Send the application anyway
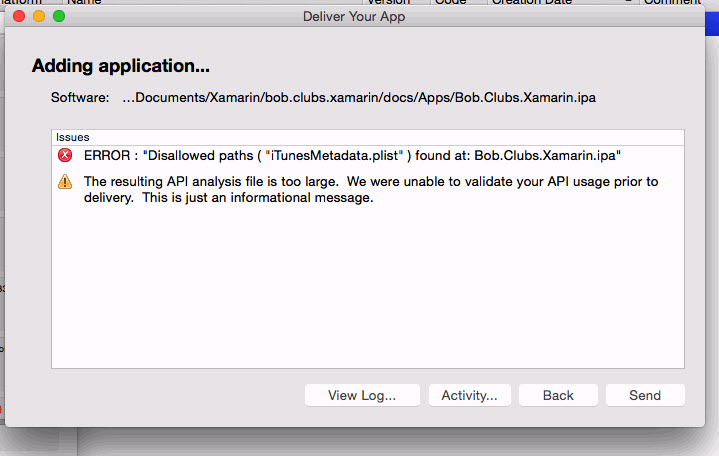719x456 pixels. 645,395
